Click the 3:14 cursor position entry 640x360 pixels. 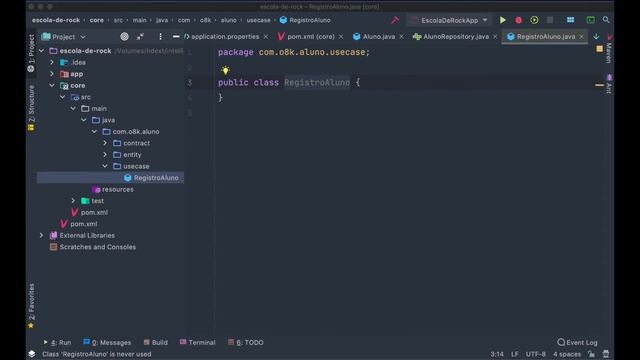click(497, 354)
